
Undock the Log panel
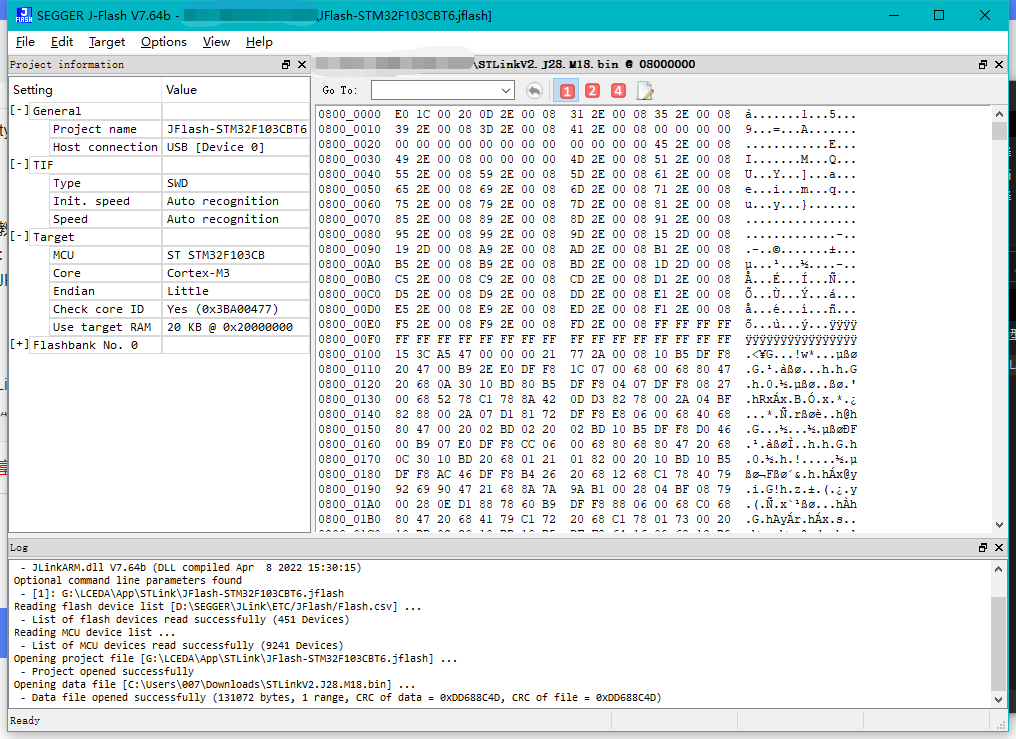[x=983, y=548]
